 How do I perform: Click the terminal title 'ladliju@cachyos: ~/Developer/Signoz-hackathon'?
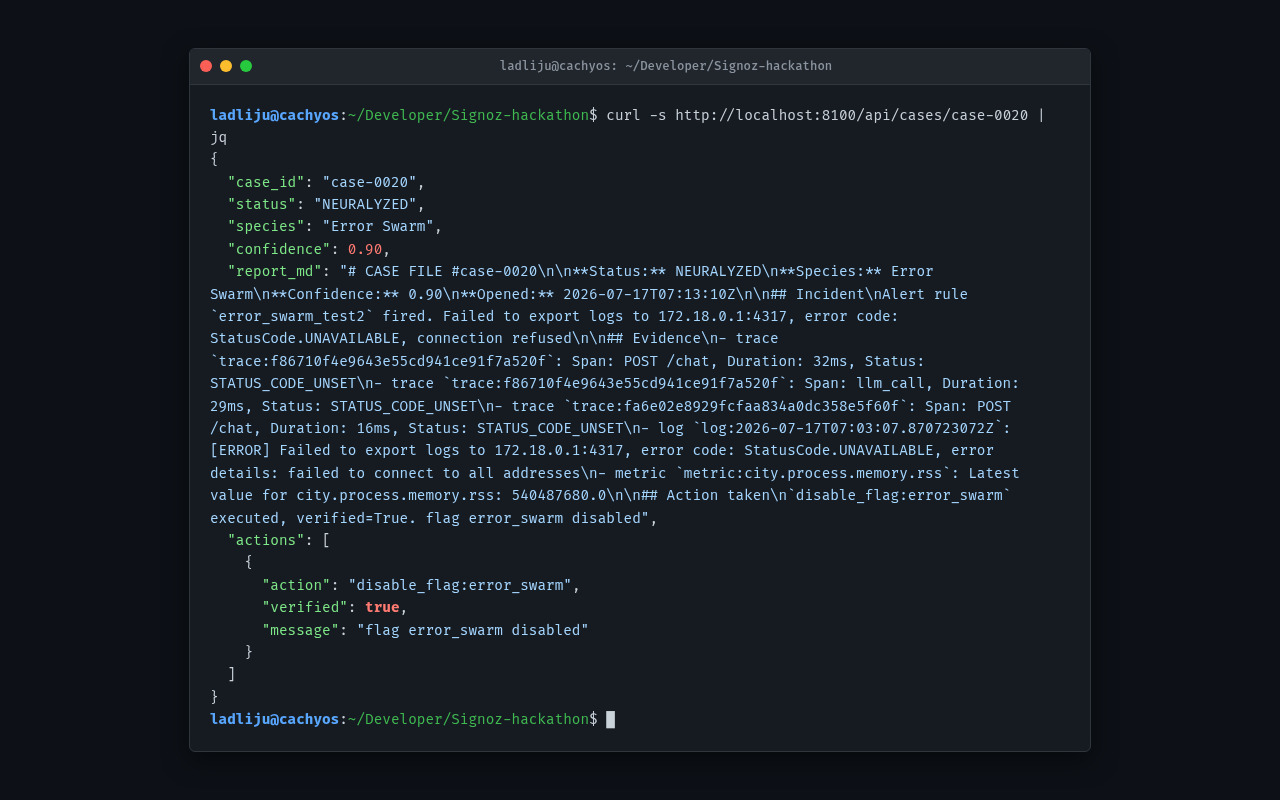[x=666, y=66]
